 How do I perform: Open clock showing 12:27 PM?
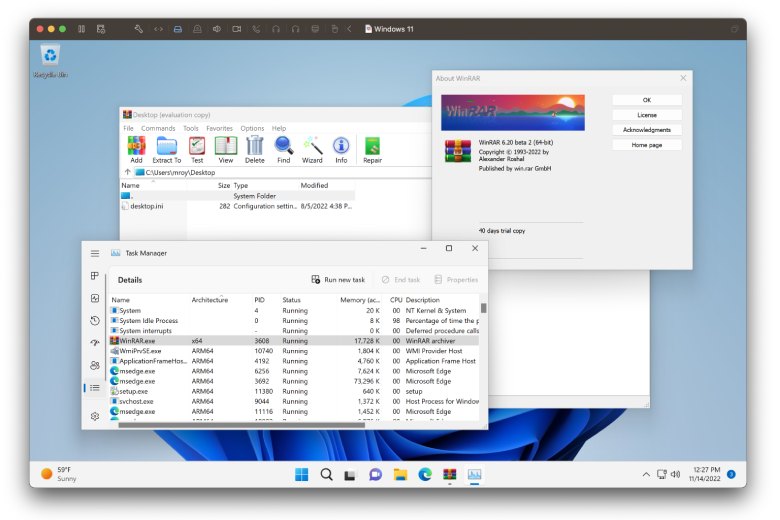[x=705, y=474]
